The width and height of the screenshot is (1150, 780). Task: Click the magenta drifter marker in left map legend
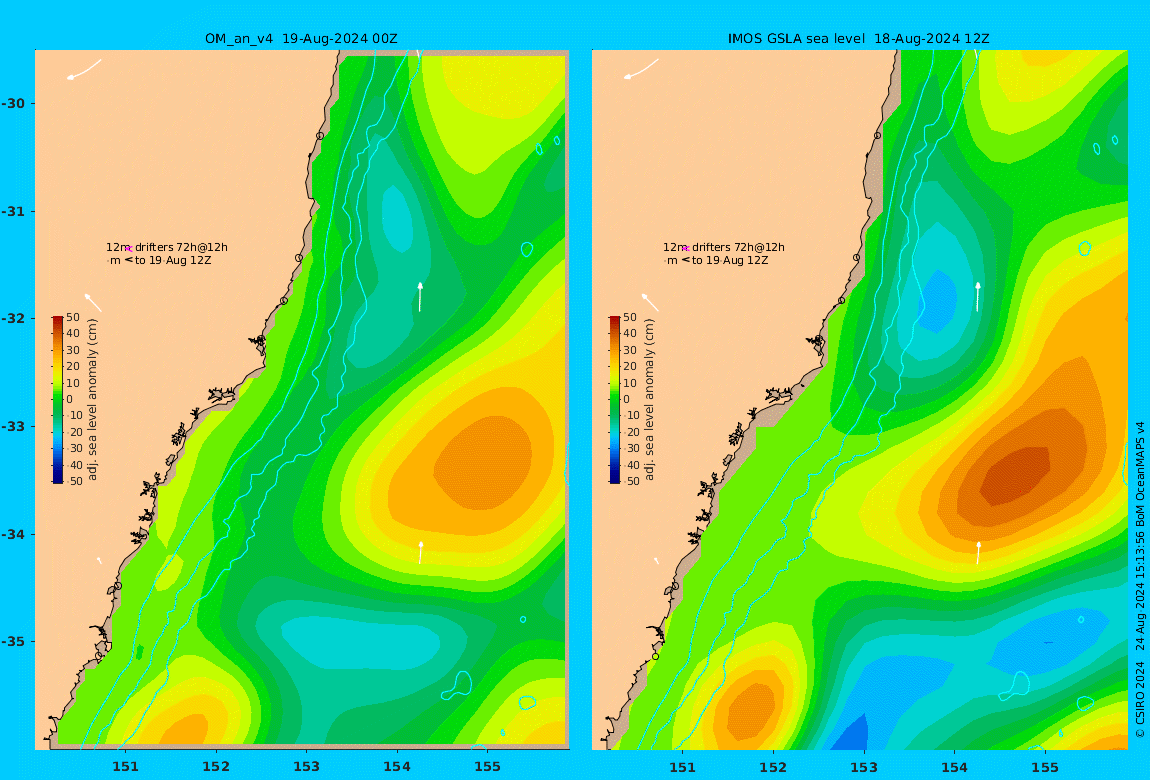[128, 249]
